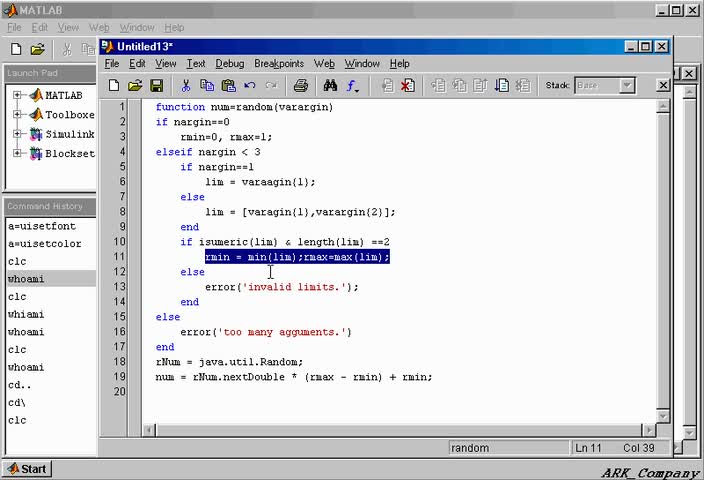Image resolution: width=704 pixels, height=480 pixels.
Task: Select MATLAB item in the Launch Pad tree
Action: click(x=64, y=95)
